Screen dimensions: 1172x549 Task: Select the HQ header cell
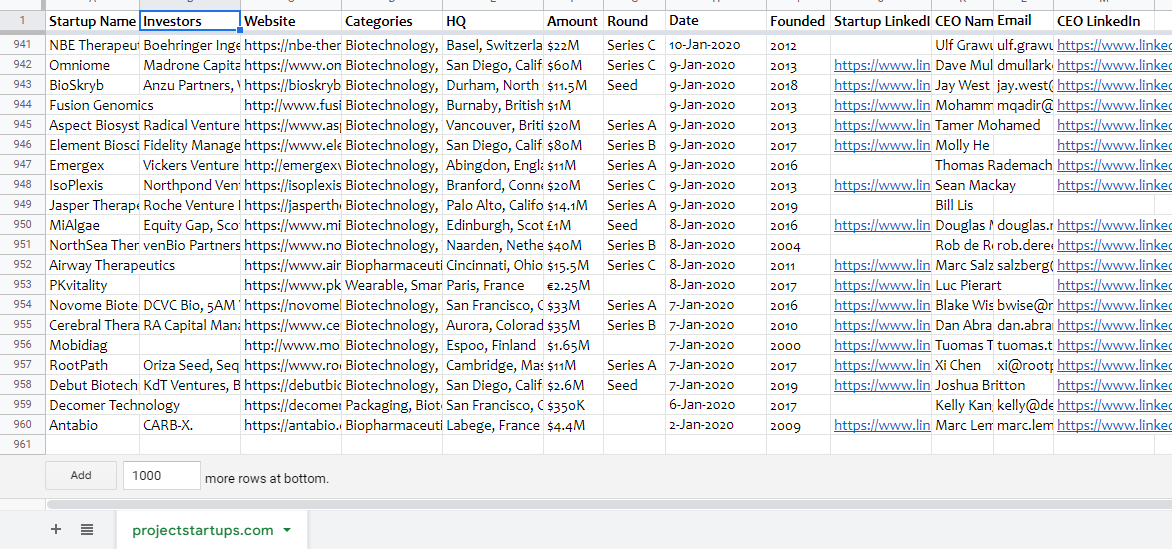(x=493, y=21)
